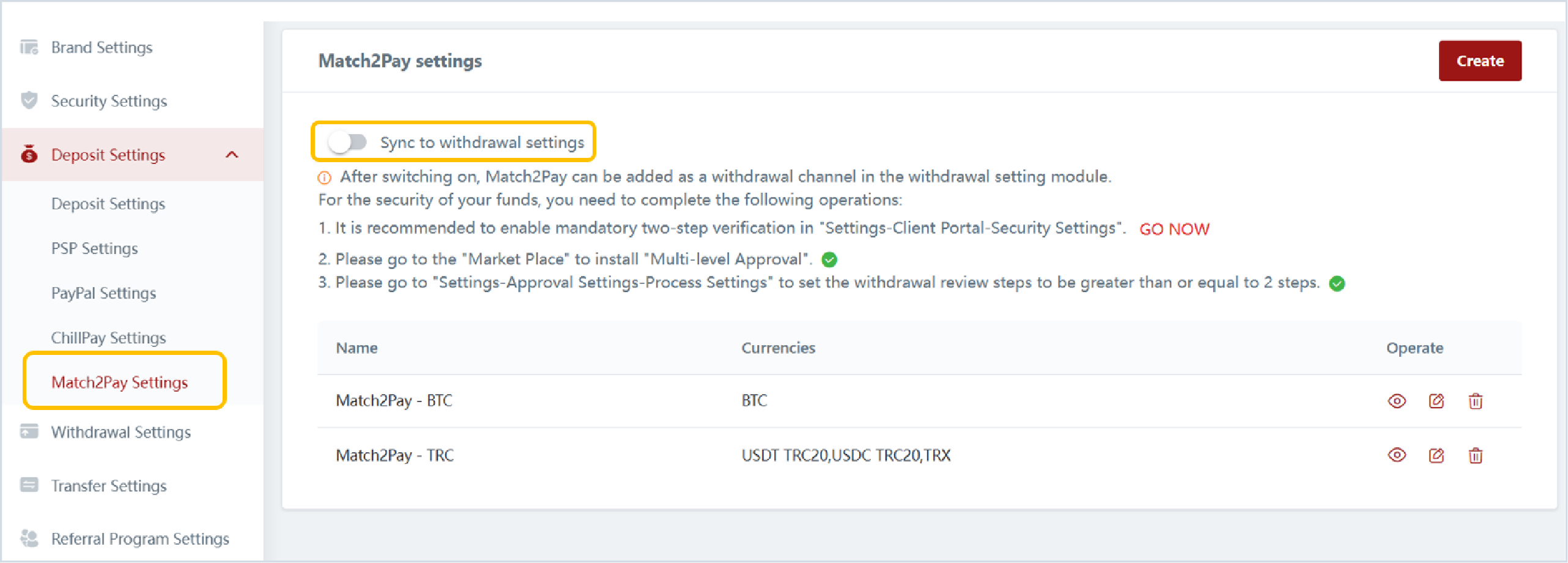This screenshot has width=1568, height=563.
Task: Open PSP Settings
Action: pyautogui.click(x=95, y=248)
